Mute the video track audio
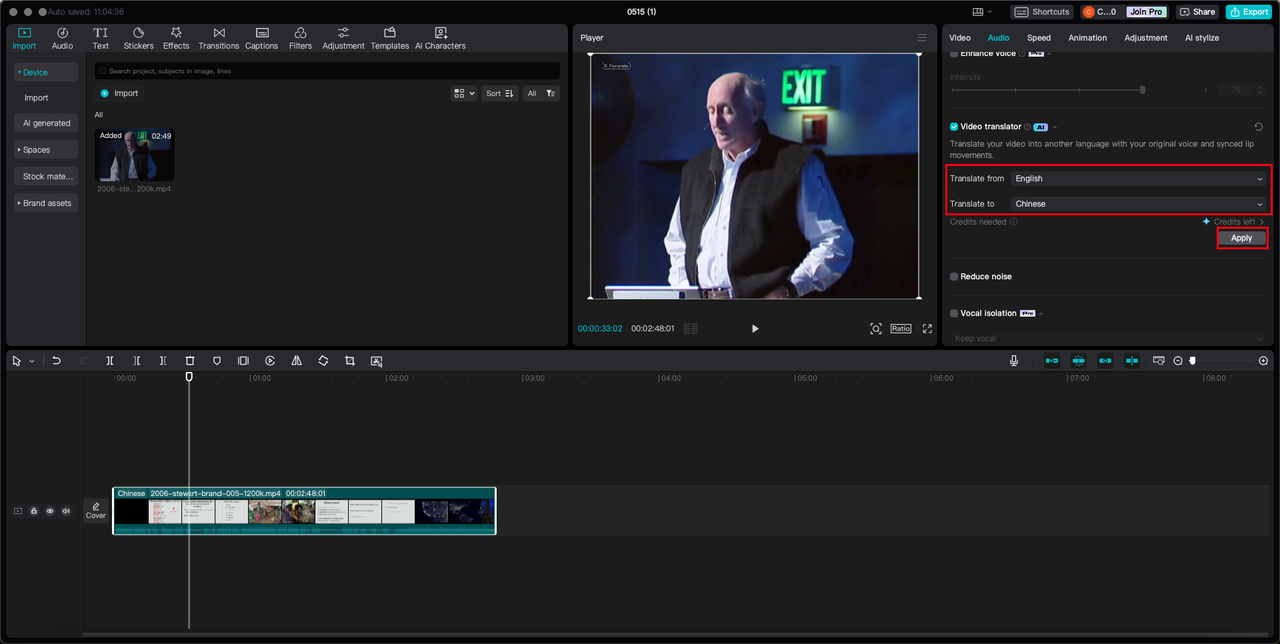The image size is (1280, 644). point(66,511)
